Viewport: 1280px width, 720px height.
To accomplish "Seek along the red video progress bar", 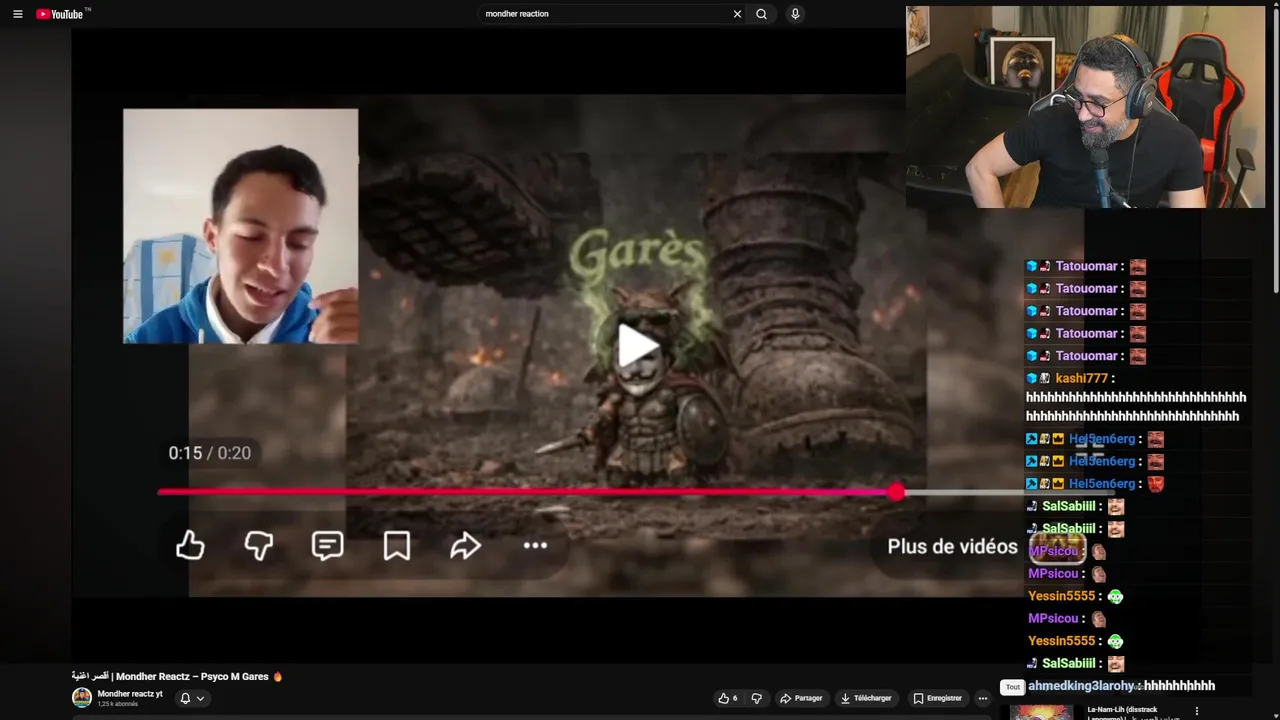I will tap(528, 492).
